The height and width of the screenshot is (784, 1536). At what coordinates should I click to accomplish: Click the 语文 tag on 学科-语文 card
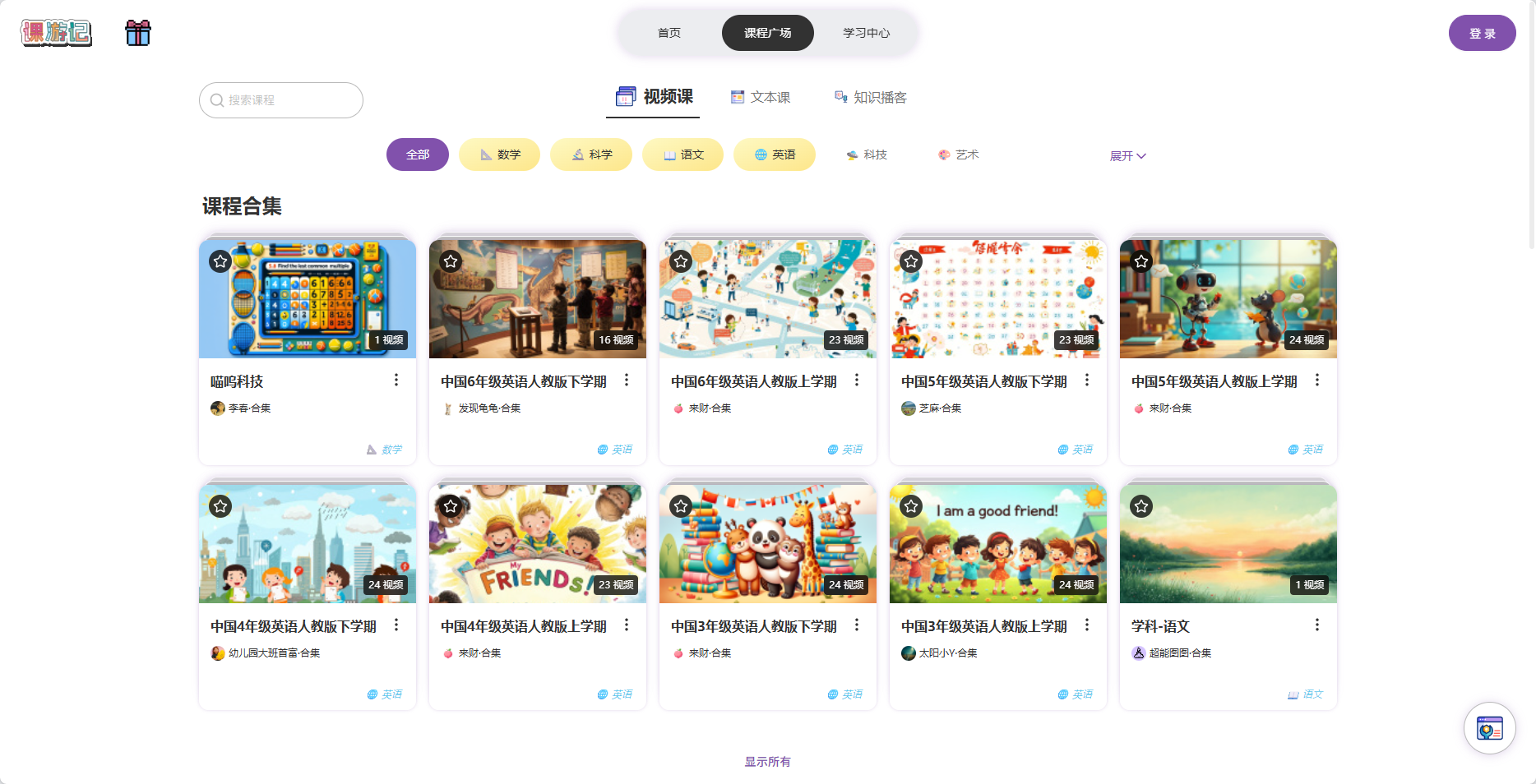point(1305,694)
